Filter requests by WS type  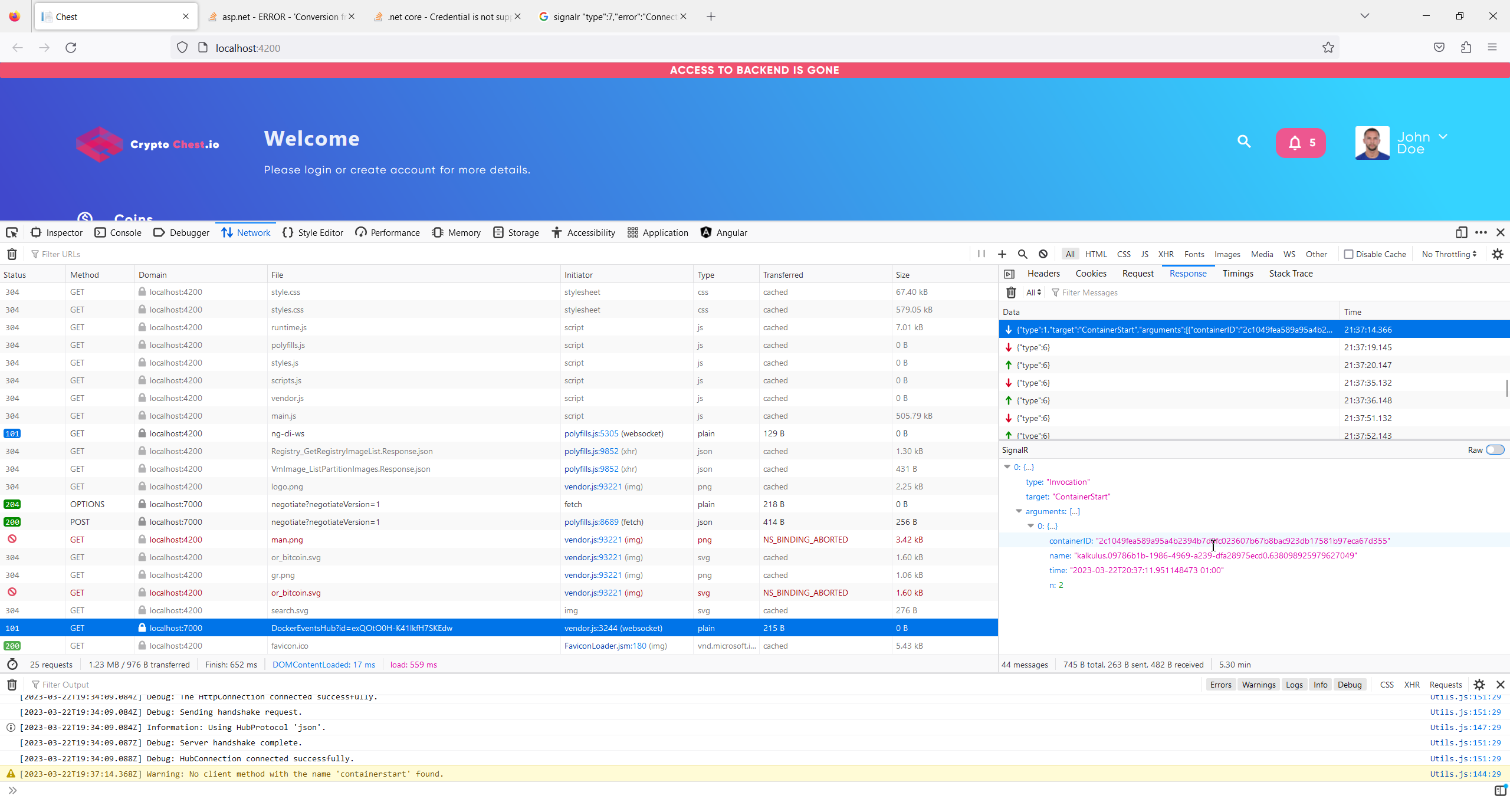tap(1289, 254)
